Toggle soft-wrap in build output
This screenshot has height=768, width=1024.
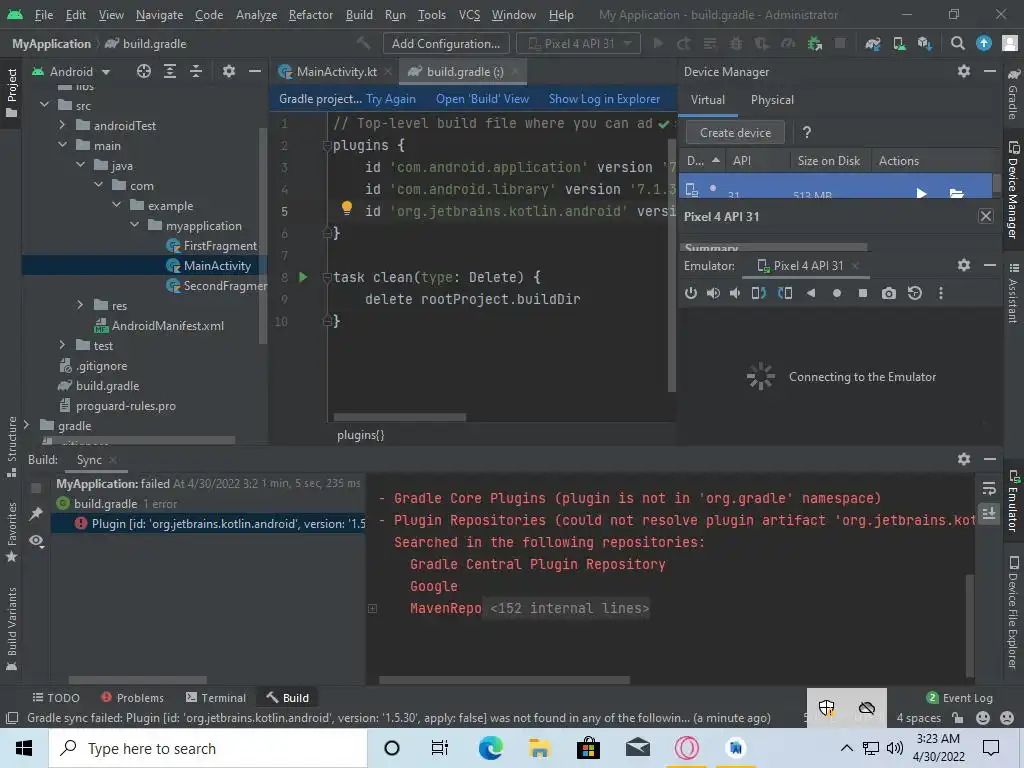[x=989, y=488]
